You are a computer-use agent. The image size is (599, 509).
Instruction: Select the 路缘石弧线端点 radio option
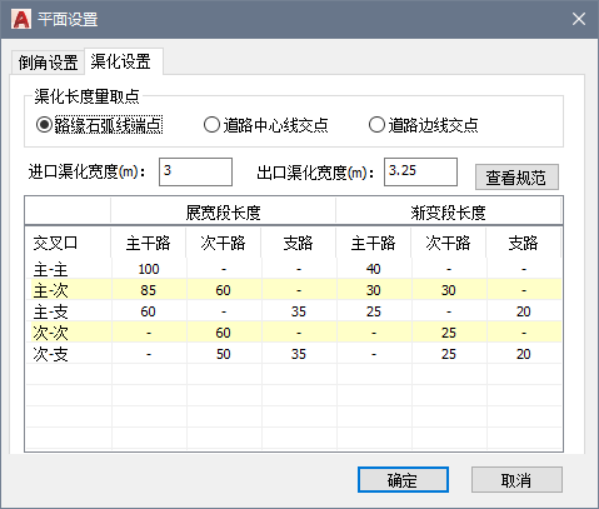(x=99, y=125)
